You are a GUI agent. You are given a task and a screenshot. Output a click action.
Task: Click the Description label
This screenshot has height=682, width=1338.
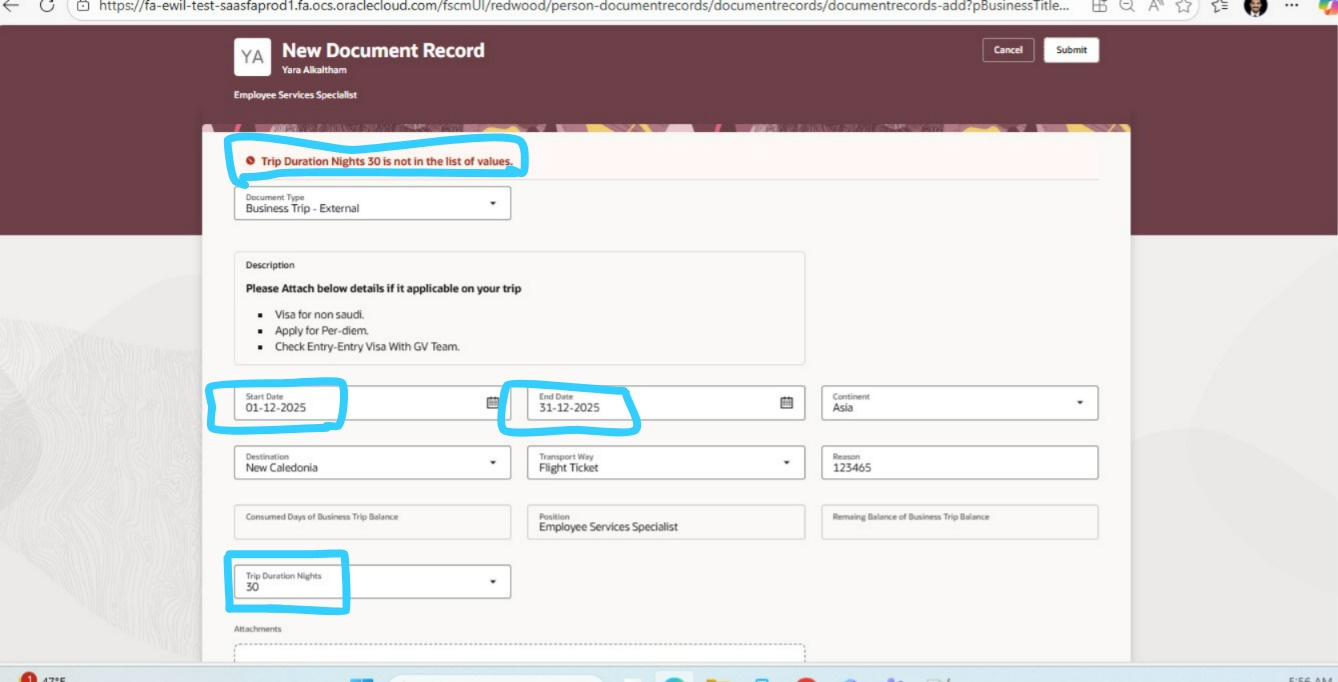pos(270,265)
